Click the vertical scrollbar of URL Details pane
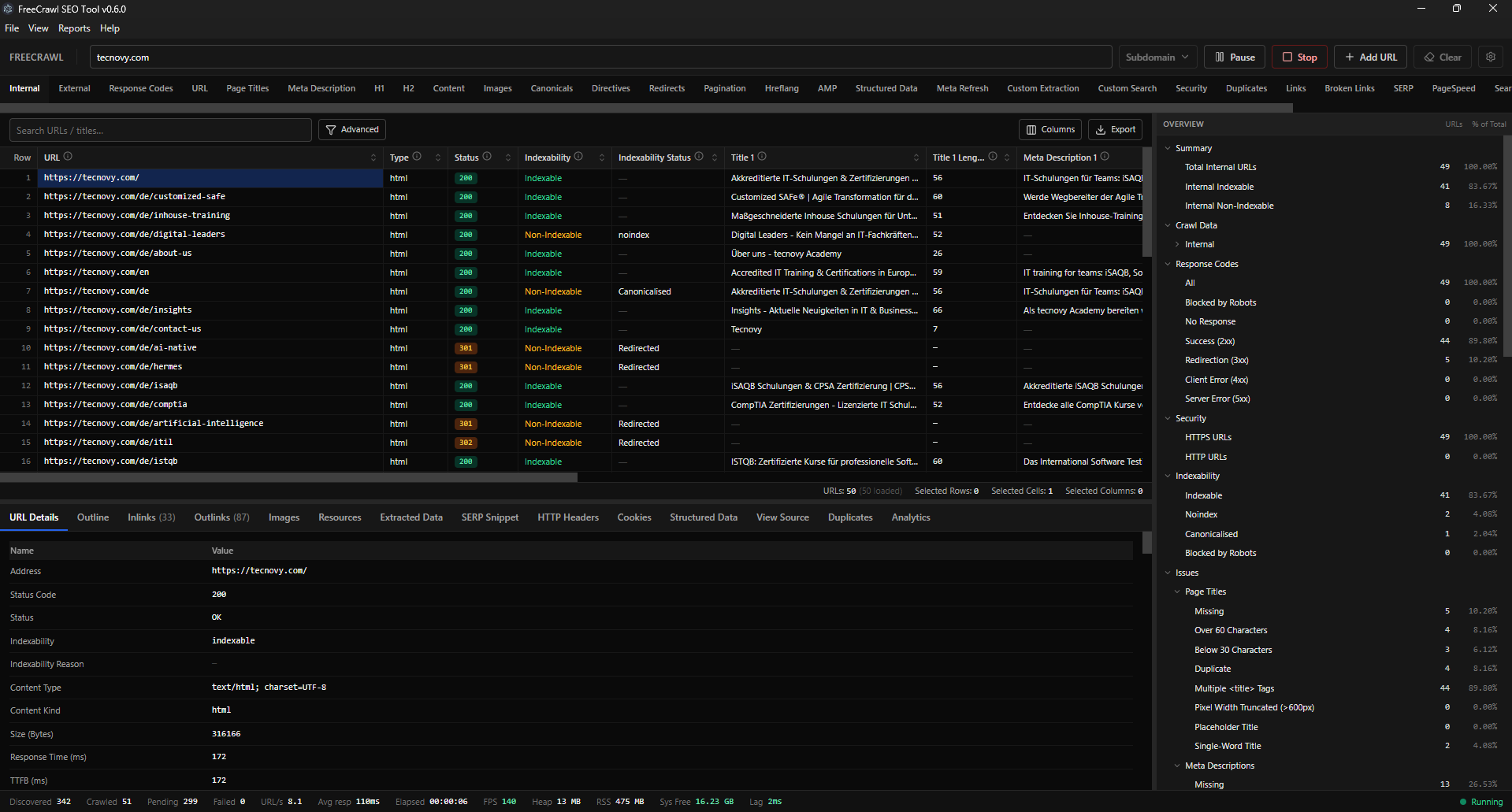1512x812 pixels. coord(1146,543)
